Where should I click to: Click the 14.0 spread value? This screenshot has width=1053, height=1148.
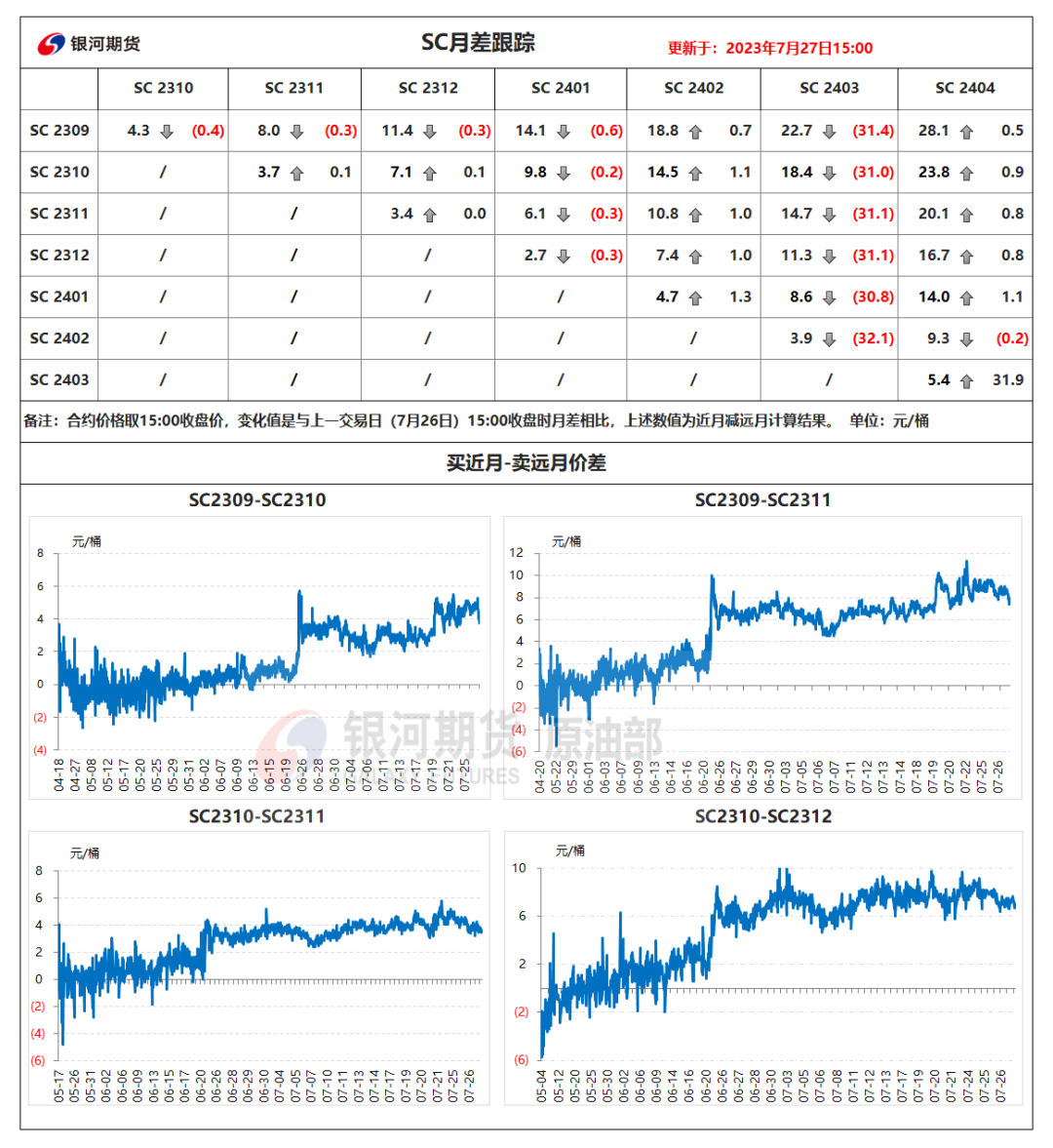coord(934,297)
